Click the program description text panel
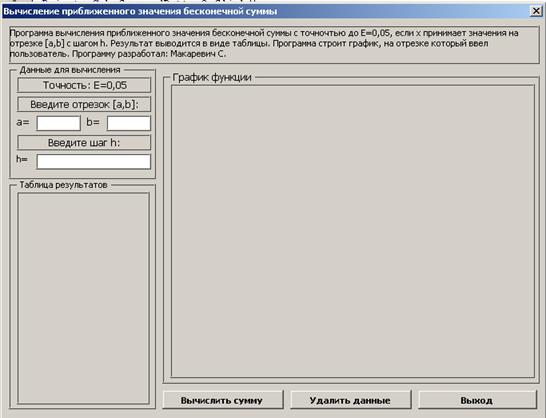 click(x=274, y=45)
